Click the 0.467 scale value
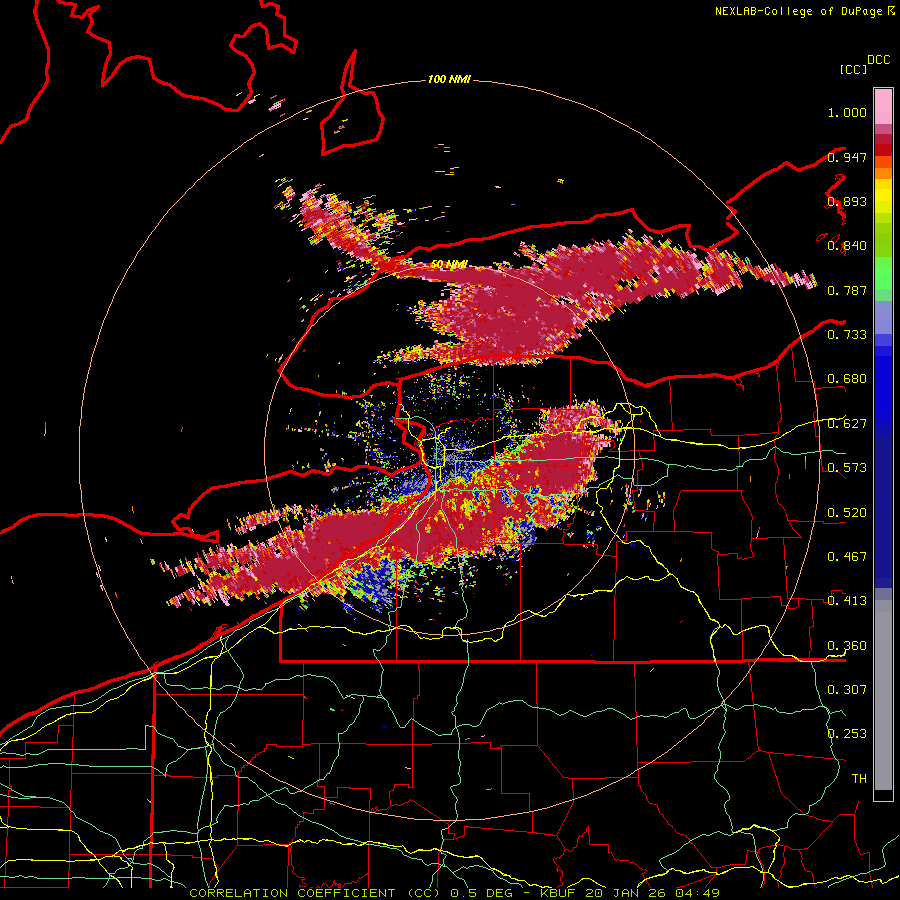 click(847, 557)
